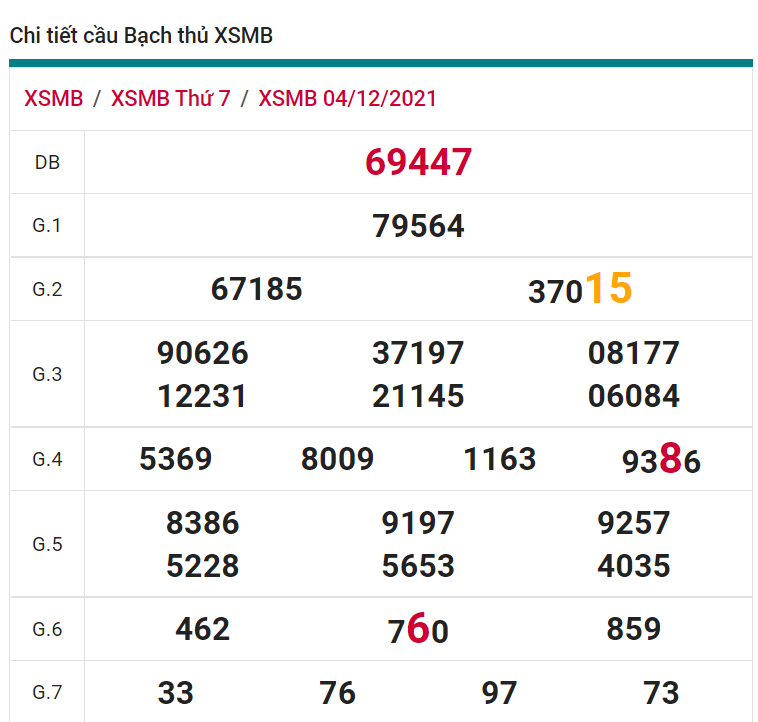Click the heading Chi tiết cầu Bạch thủ XSMB
The width and height of the screenshot is (758, 722).
click(141, 36)
